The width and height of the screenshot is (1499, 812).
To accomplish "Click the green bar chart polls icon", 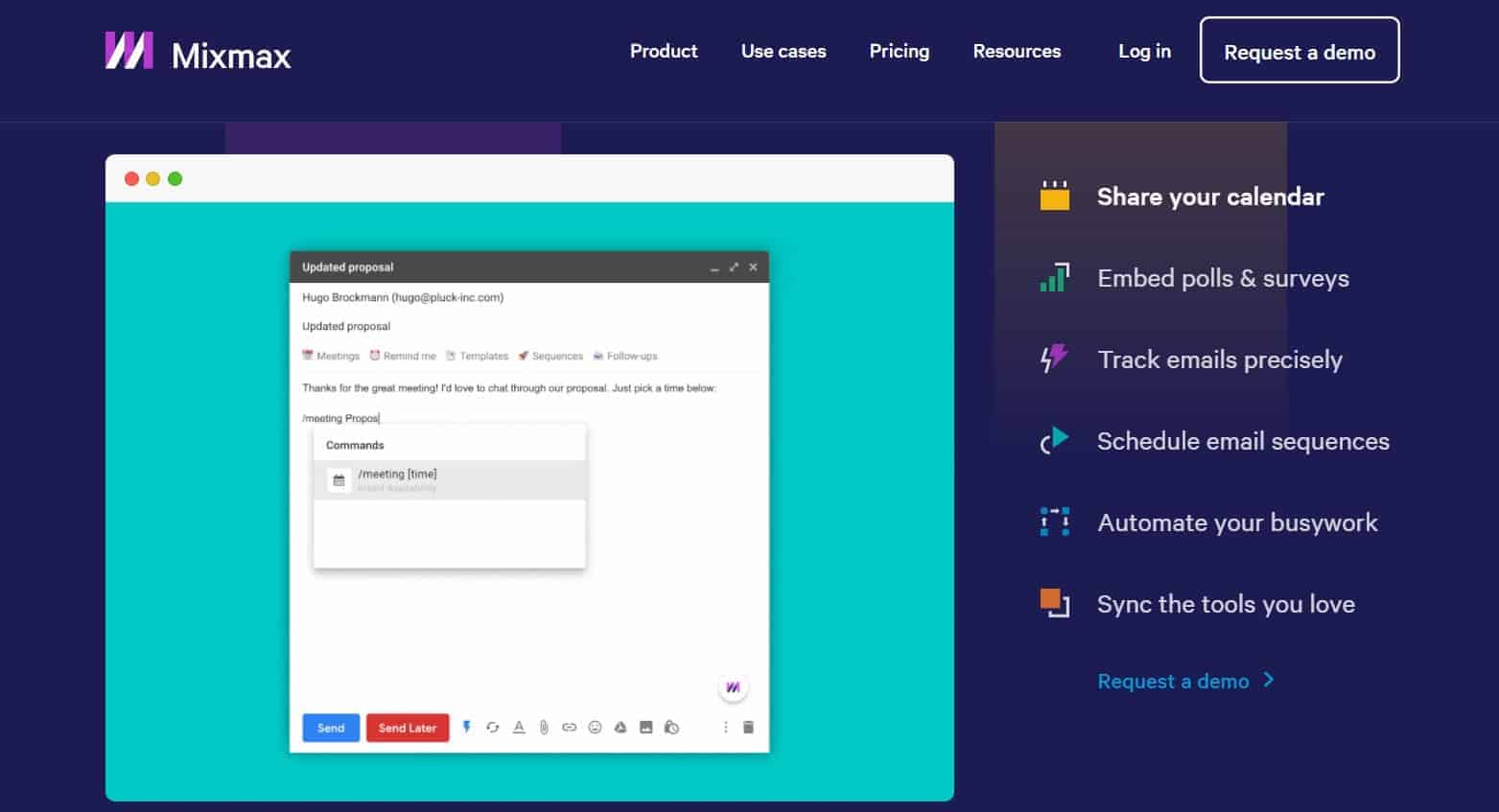I will pyautogui.click(x=1055, y=277).
